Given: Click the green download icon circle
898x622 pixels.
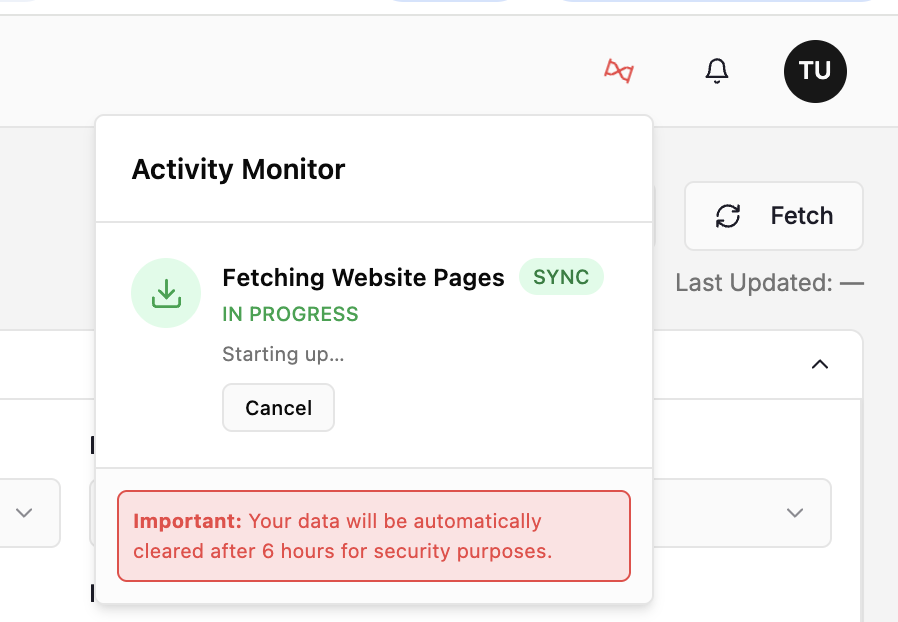Looking at the screenshot, I should point(166,293).
